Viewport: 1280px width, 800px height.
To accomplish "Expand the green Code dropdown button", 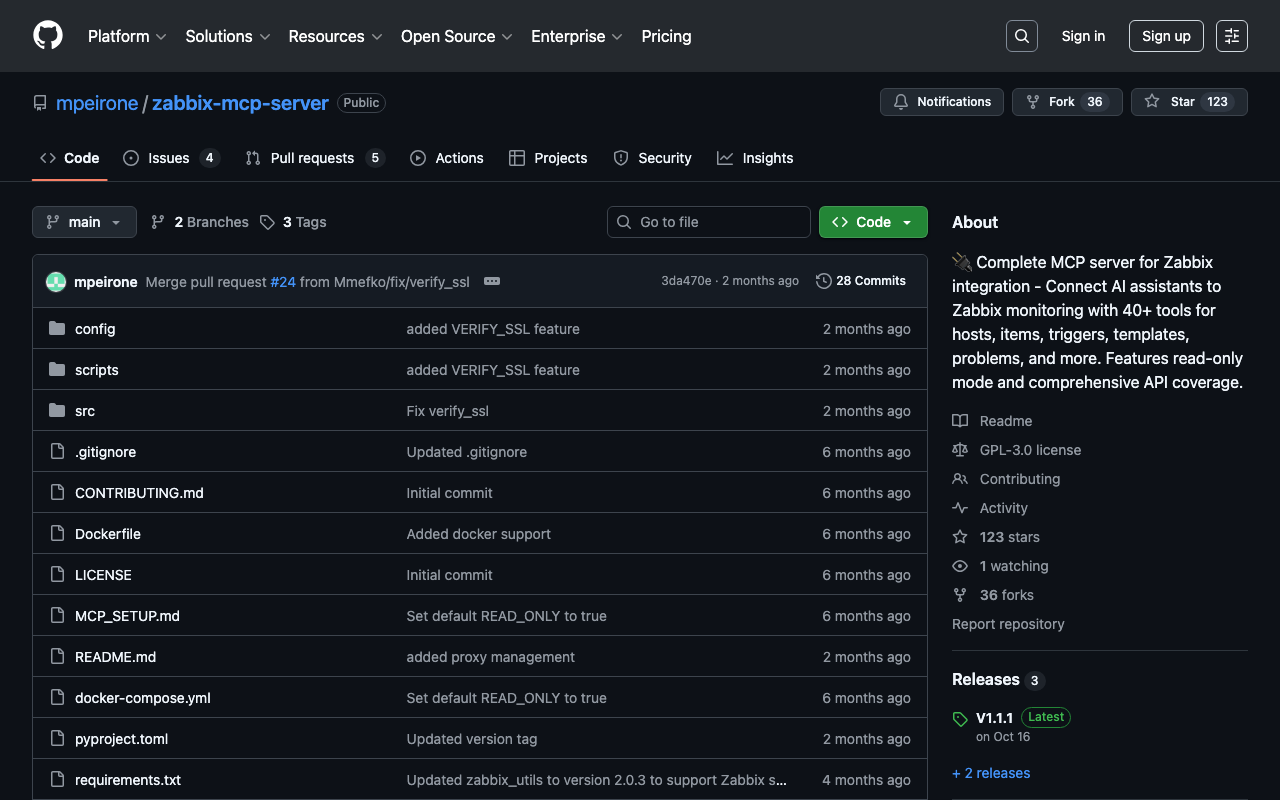I will click(872, 222).
